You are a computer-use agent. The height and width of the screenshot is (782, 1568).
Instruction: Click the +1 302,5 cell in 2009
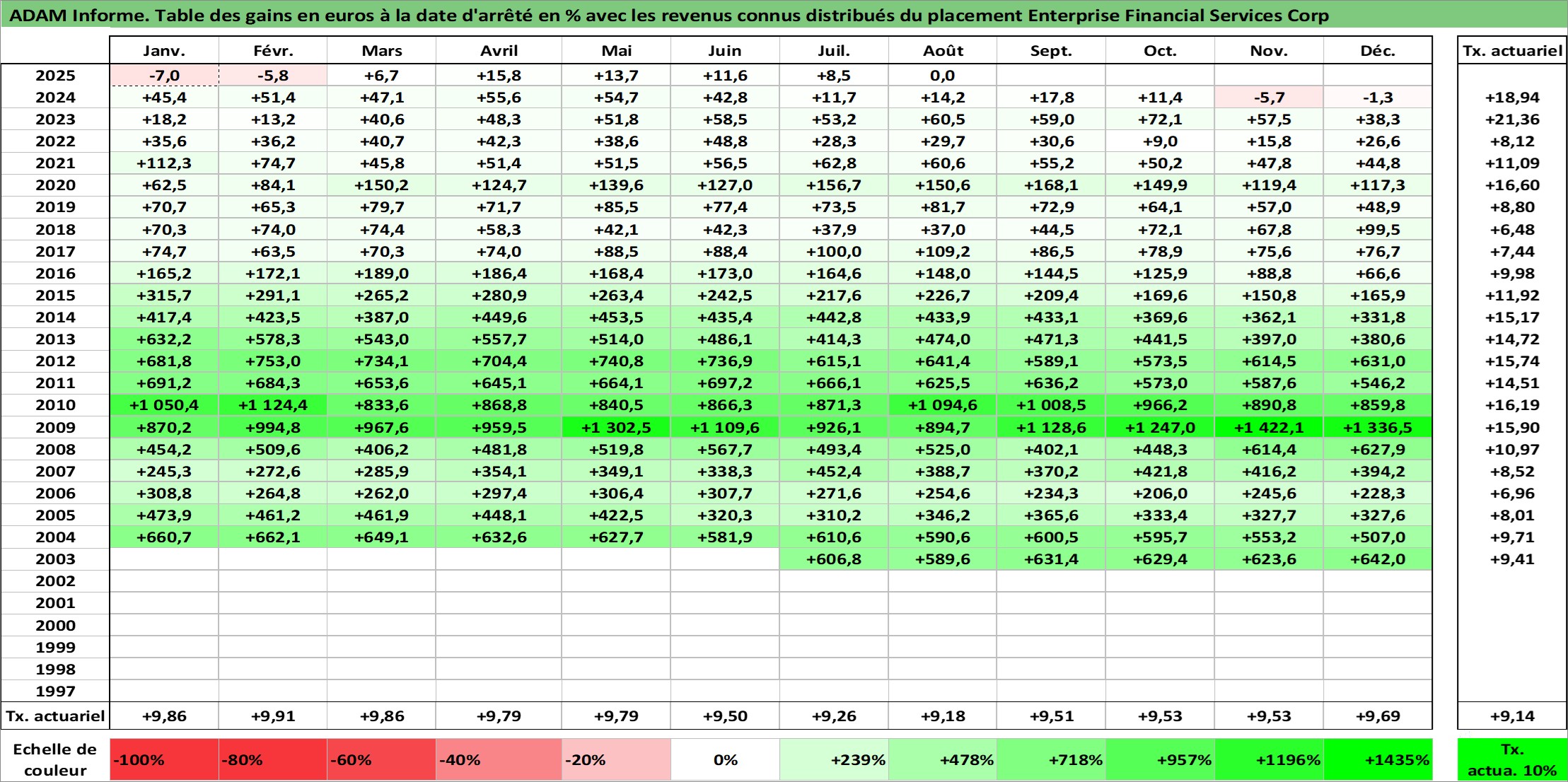(x=616, y=428)
